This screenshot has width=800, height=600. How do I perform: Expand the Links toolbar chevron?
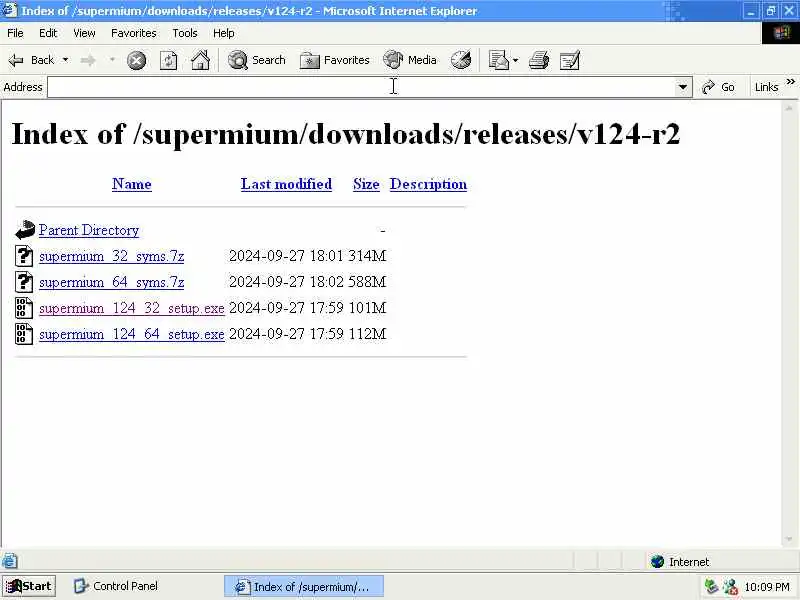pos(790,82)
